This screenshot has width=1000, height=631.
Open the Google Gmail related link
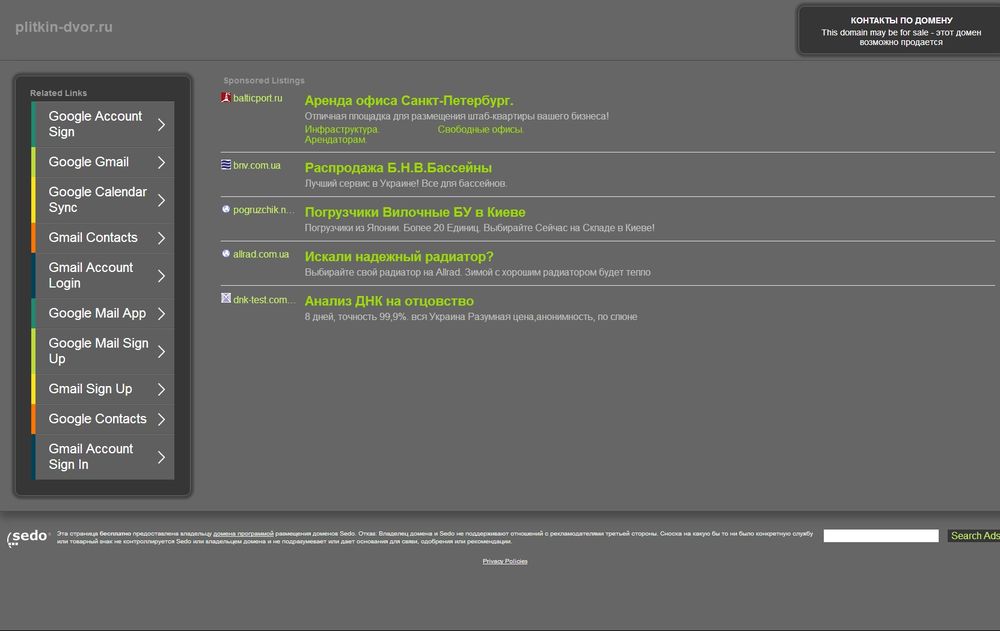pos(103,162)
